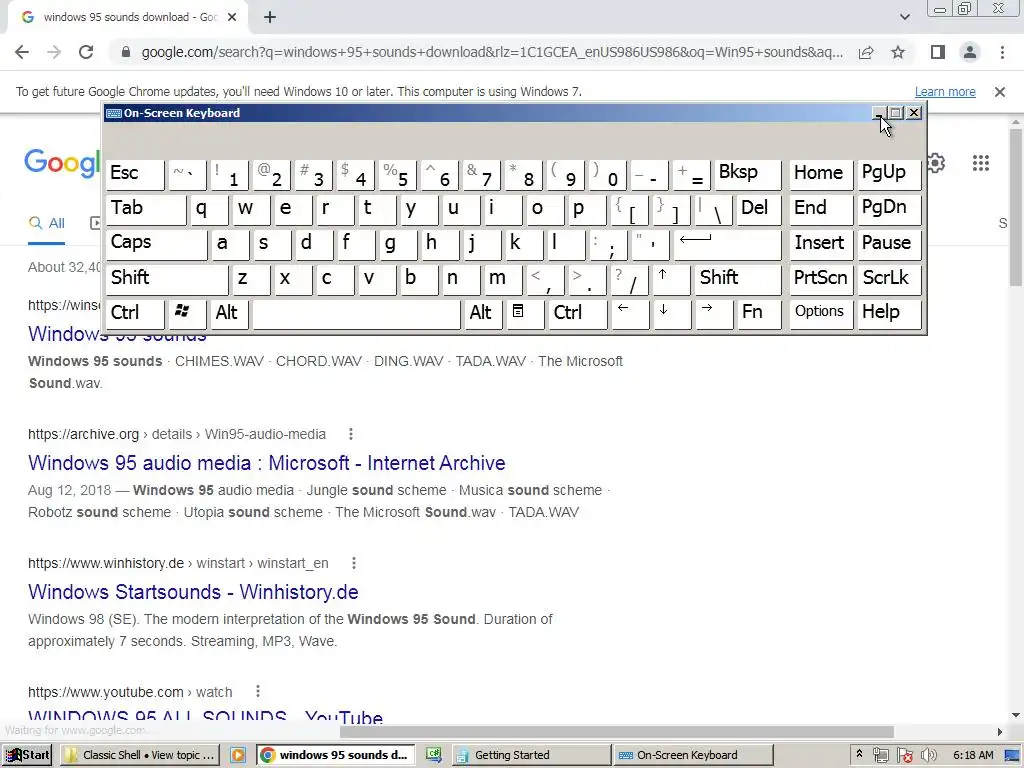Open the network tray icon
Screen dimensions: 1024x768
click(x=880, y=756)
